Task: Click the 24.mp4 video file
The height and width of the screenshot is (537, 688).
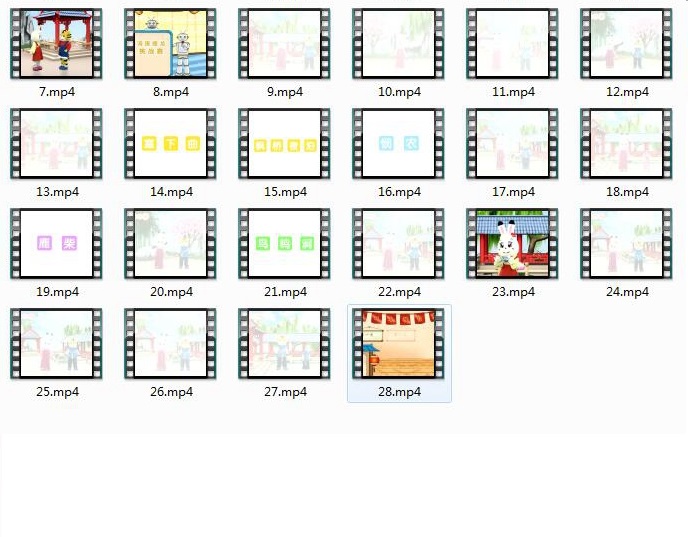Action: click(627, 244)
